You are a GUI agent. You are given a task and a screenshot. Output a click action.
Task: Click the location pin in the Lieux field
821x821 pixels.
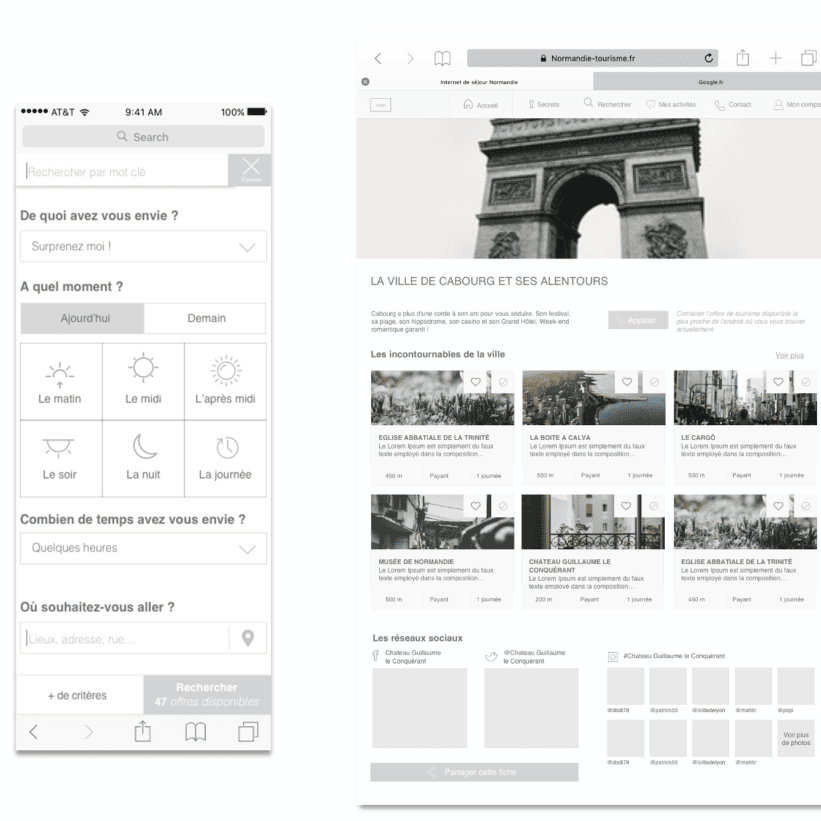[248, 636]
